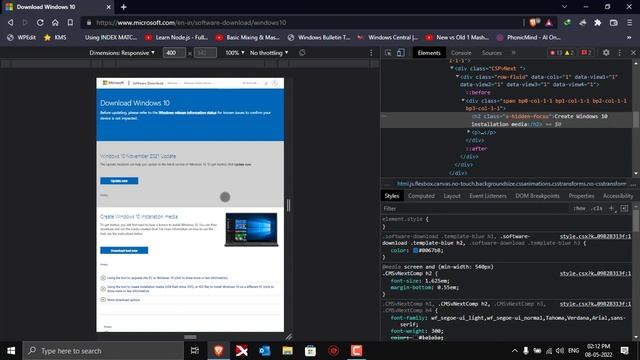Close the Download Windows 10 tab
This screenshot has height=360, width=640.
pos(109,7)
